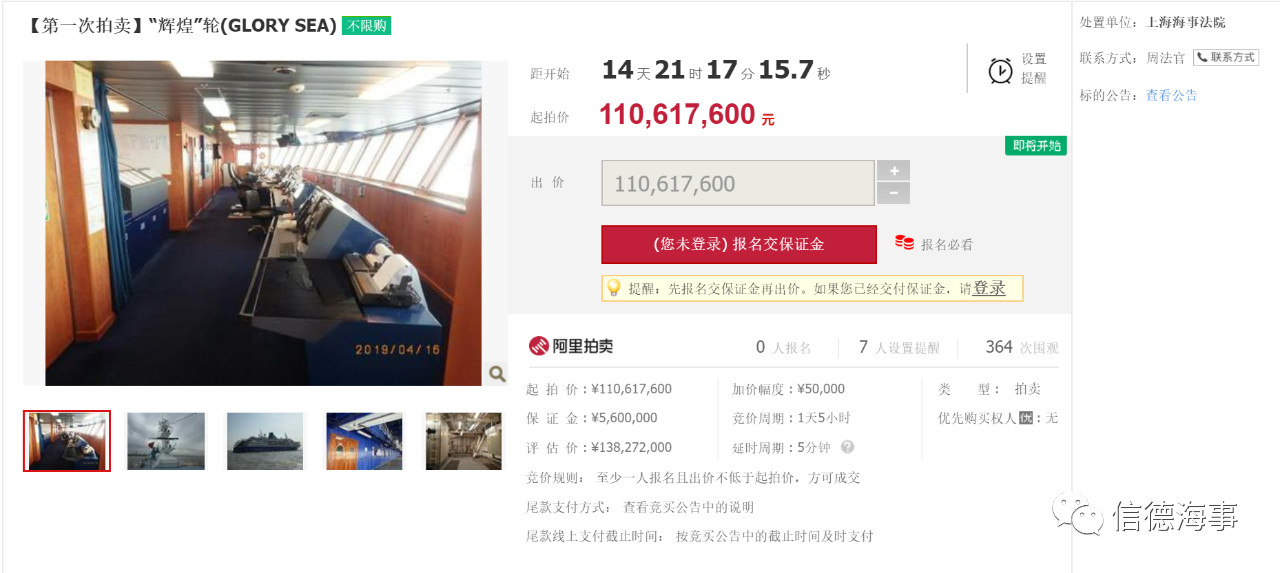The height and width of the screenshot is (573, 1280).
Task: Click the 报名必看 link
Action: (x=946, y=244)
